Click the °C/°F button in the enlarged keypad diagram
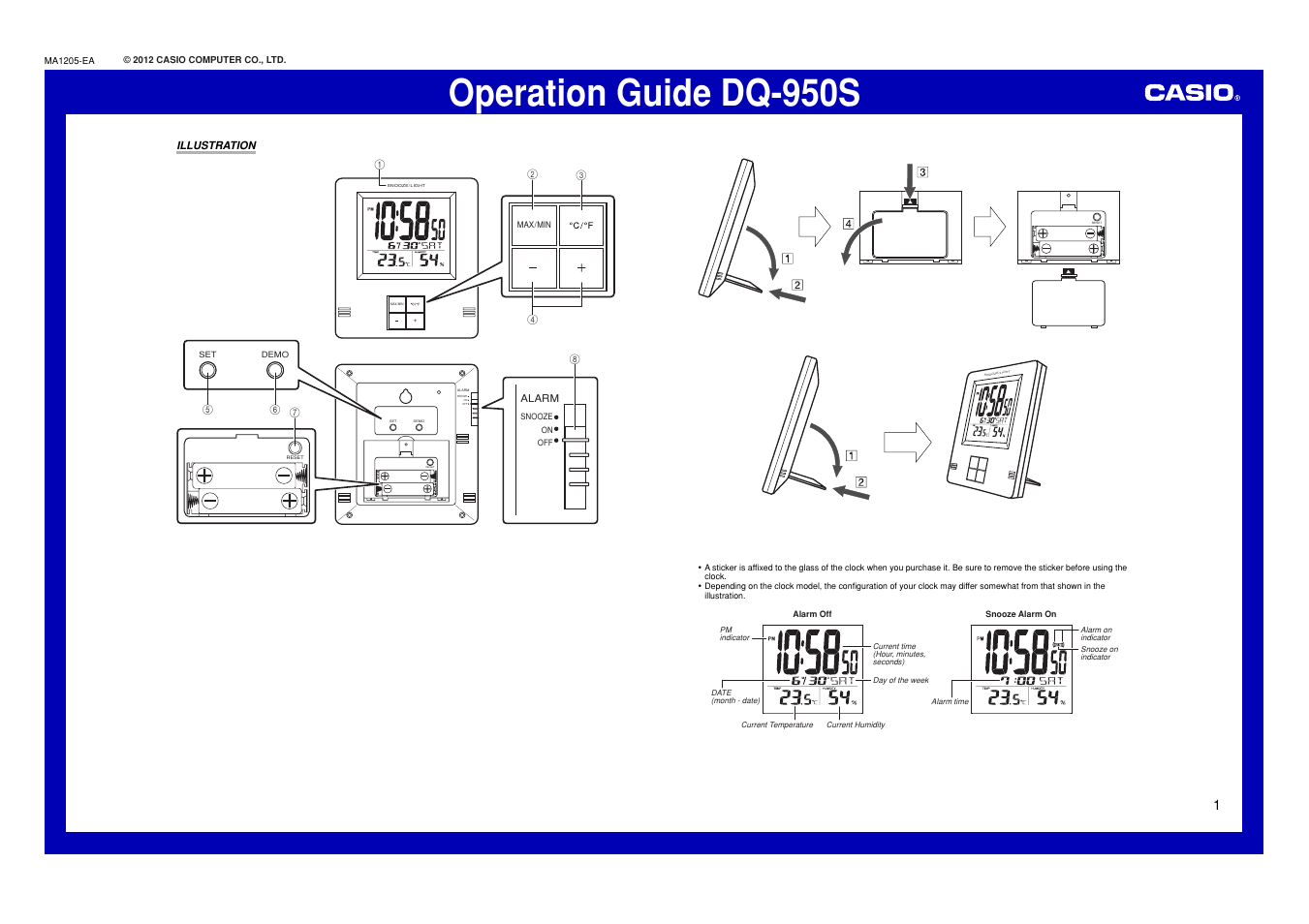 [581, 225]
